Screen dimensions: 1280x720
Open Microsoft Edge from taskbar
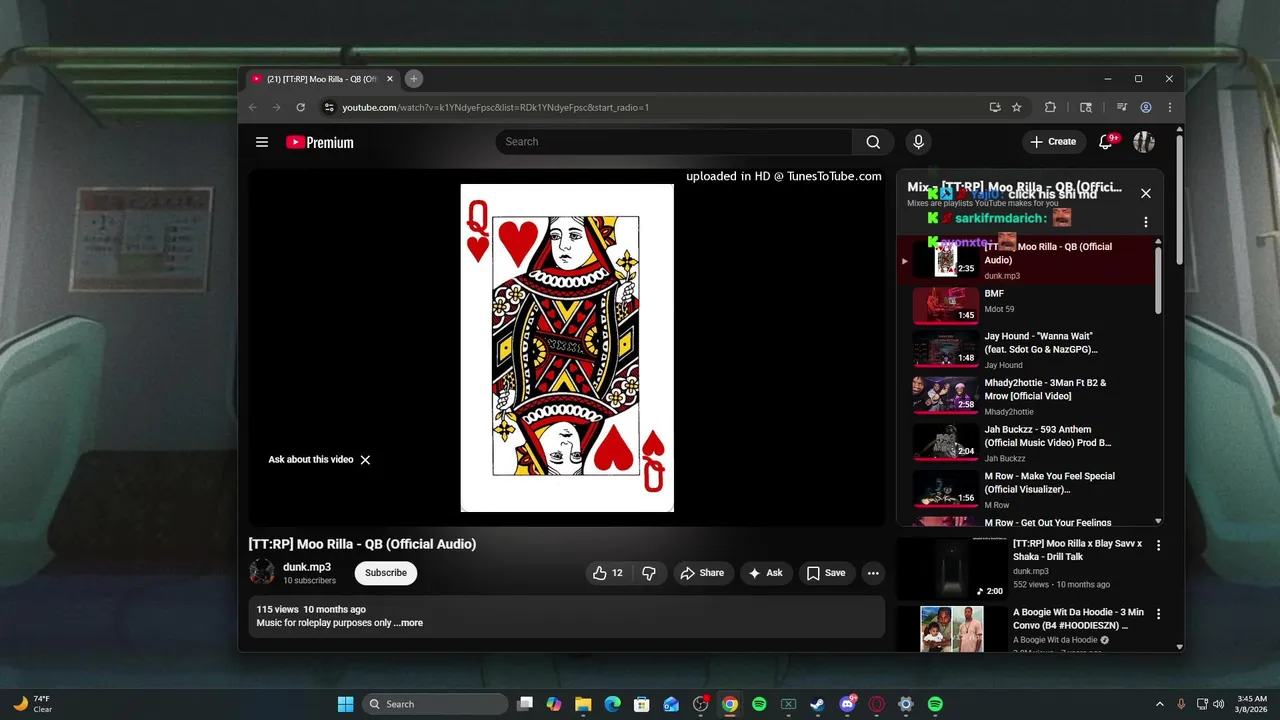(612, 704)
